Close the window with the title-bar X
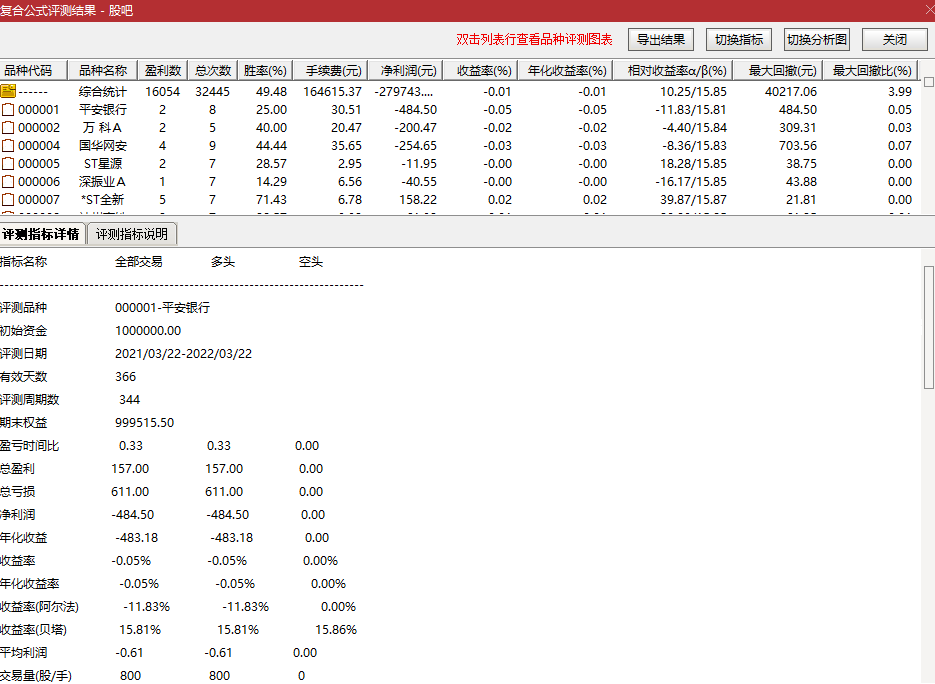This screenshot has width=935, height=684. click(x=929, y=10)
